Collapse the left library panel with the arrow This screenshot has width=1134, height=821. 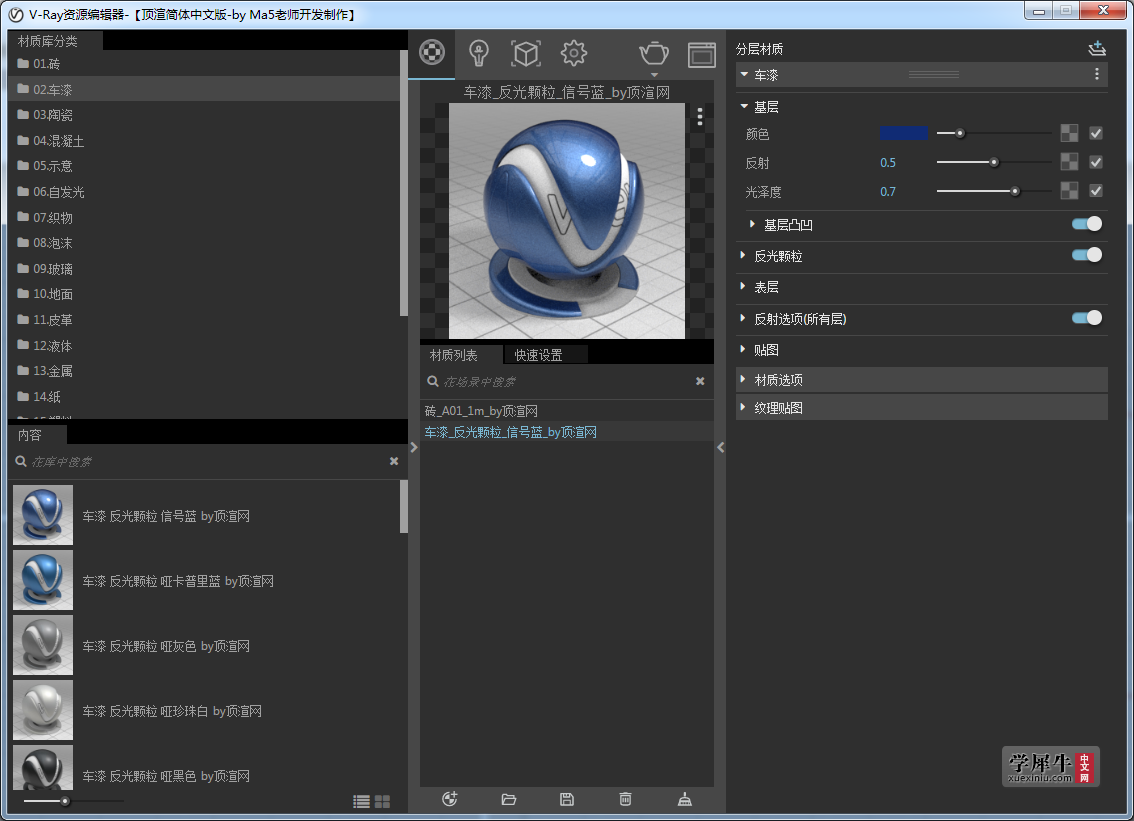click(x=414, y=448)
